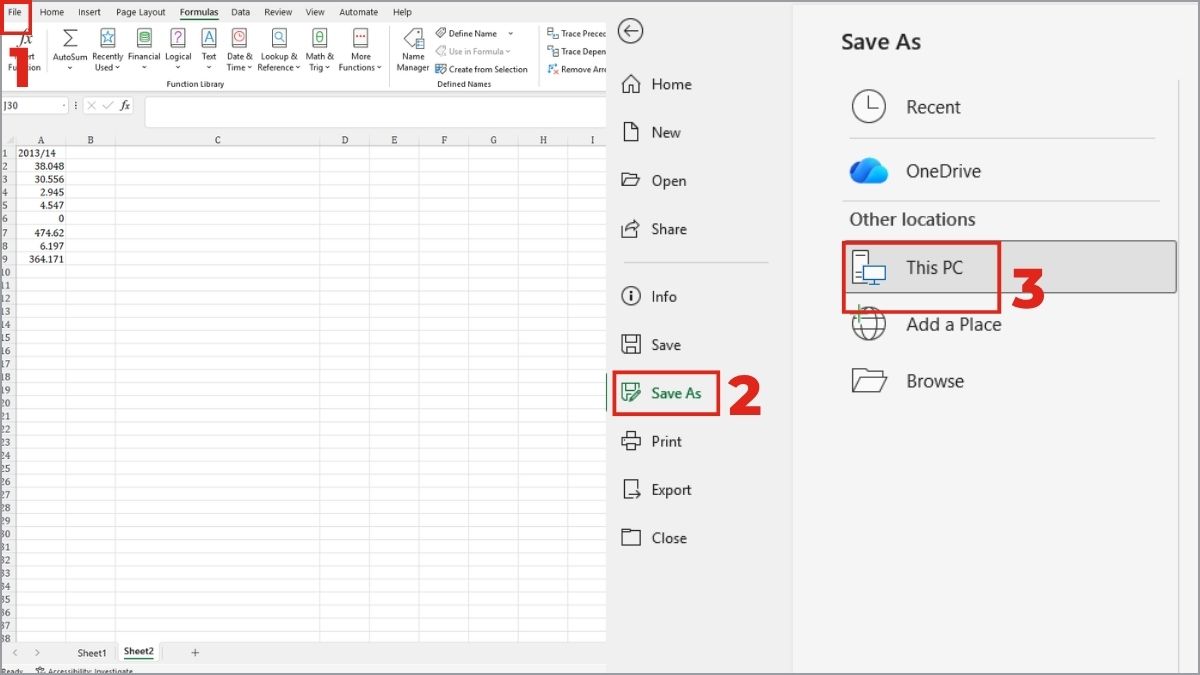
Task: Choose Print in the Backstage menu
Action: pos(652,441)
